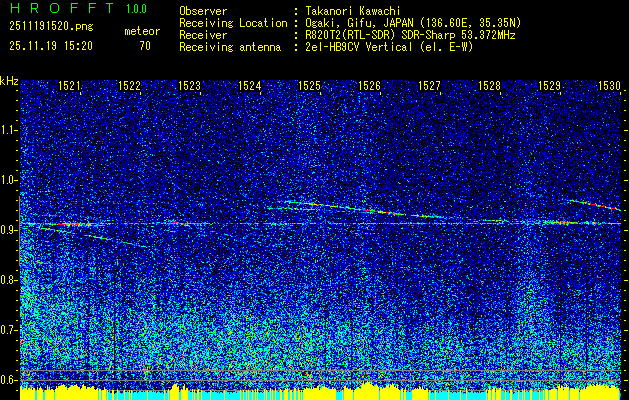629x400 pixels.
Task: Click the 1523 time marker
Action: click(189, 85)
